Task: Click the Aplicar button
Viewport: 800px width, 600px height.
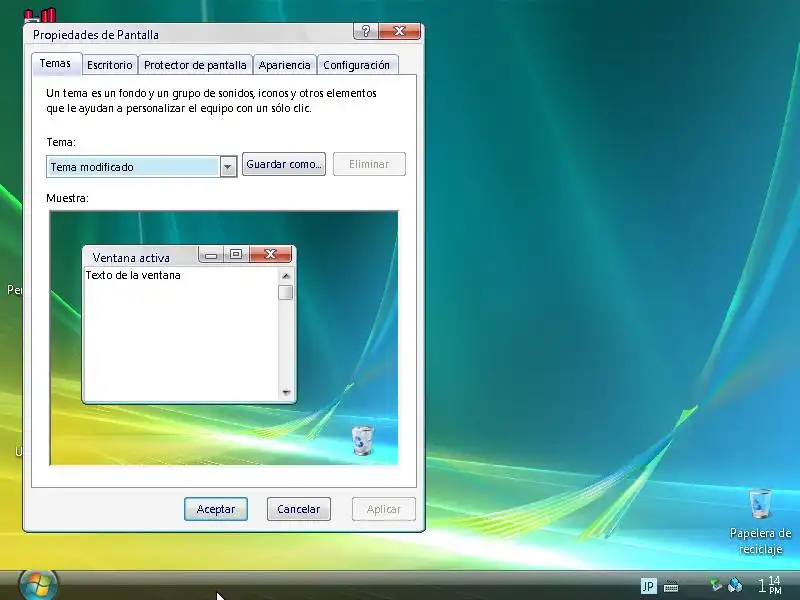Action: [384, 509]
